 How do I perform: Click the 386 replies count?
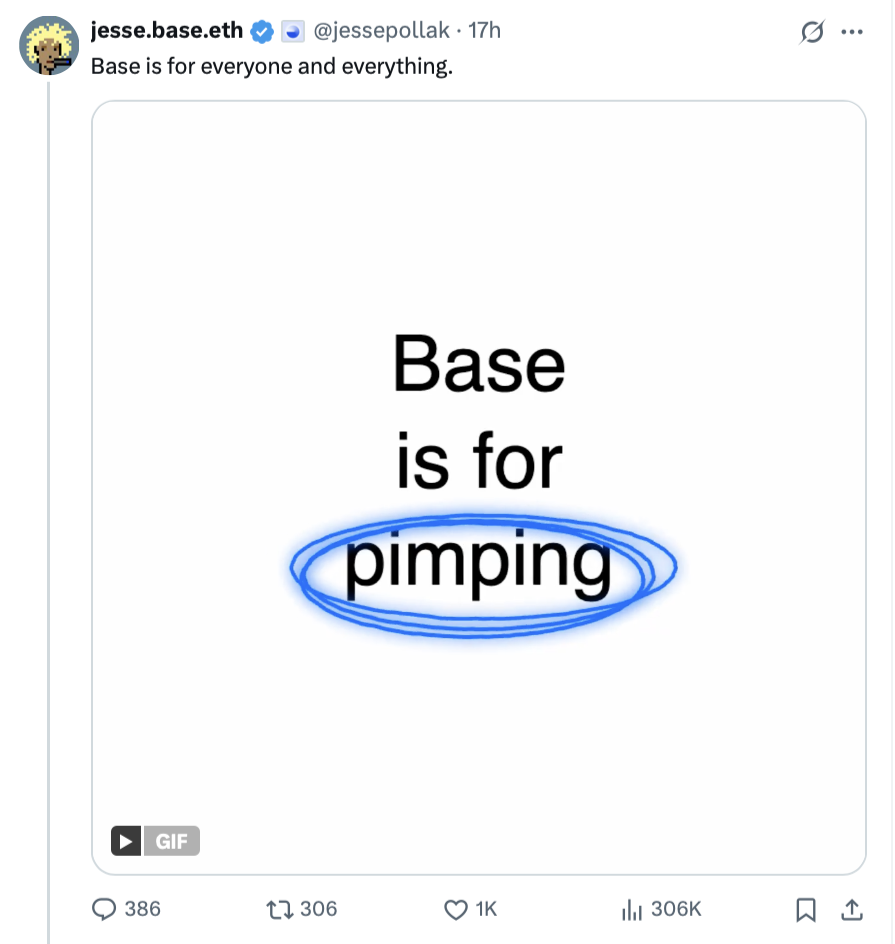143,909
